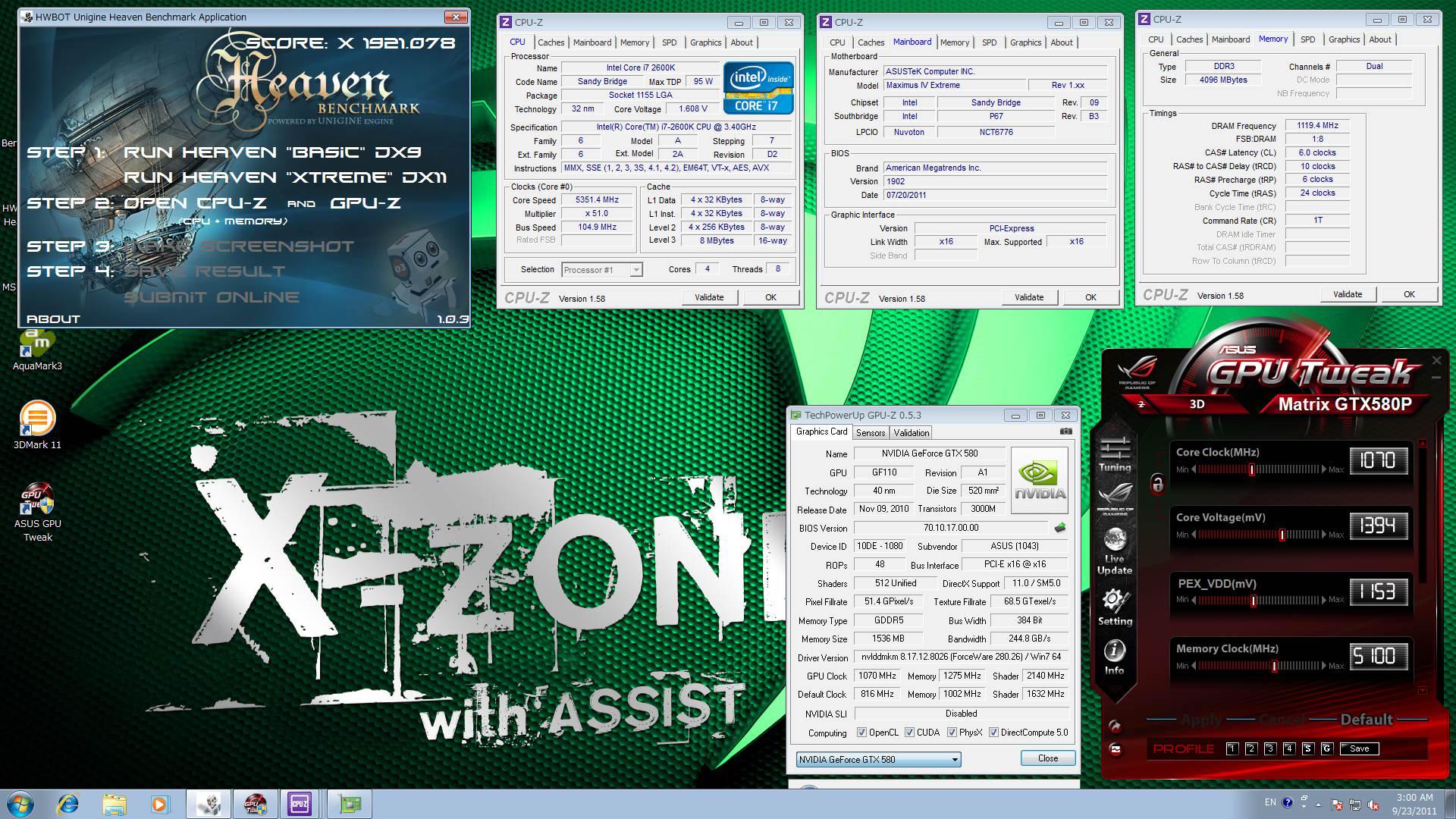The image size is (1456, 819).
Task: Click the Memory Clock value field 5100
Action: [x=1378, y=656]
